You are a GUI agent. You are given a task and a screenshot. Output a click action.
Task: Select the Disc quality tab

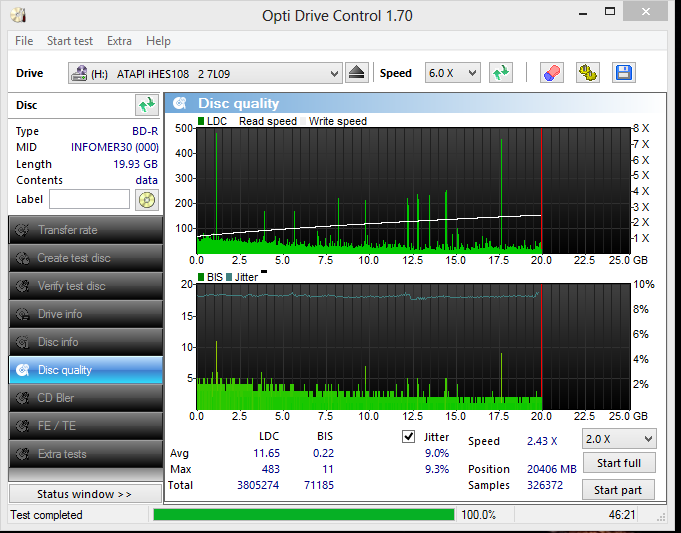86,370
